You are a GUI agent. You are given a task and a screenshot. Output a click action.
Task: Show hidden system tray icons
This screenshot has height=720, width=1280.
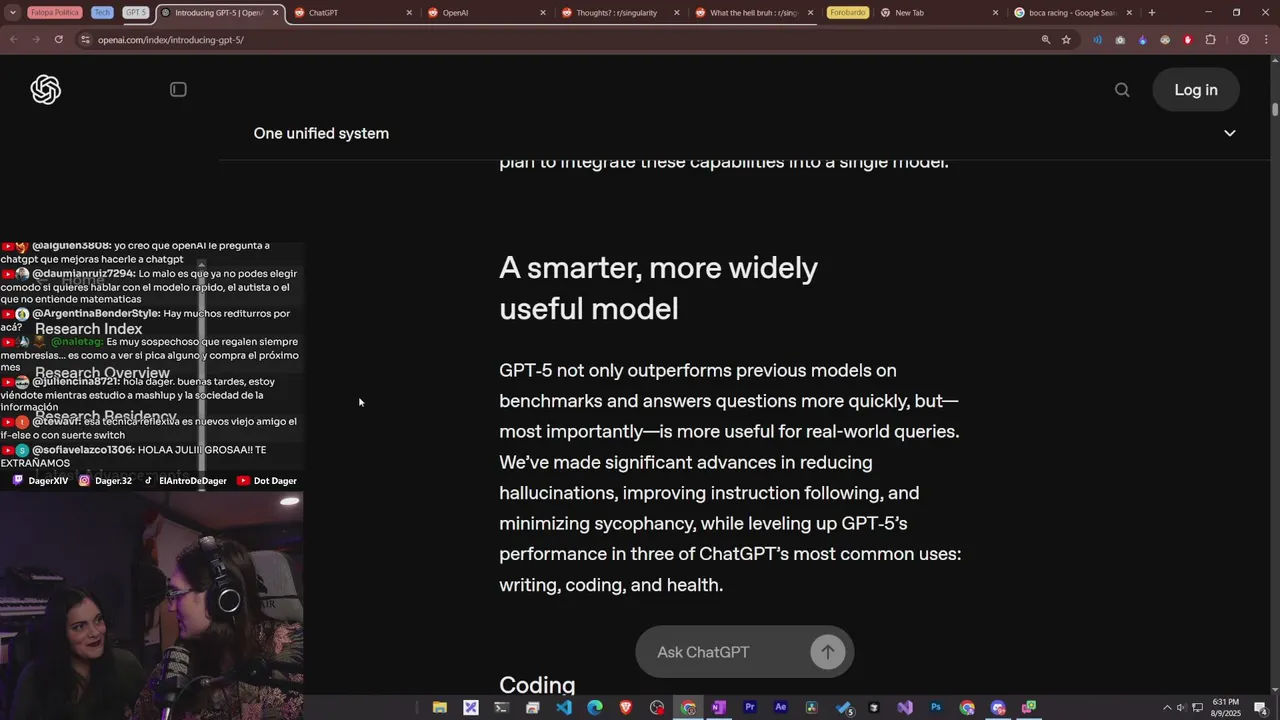(x=1166, y=708)
